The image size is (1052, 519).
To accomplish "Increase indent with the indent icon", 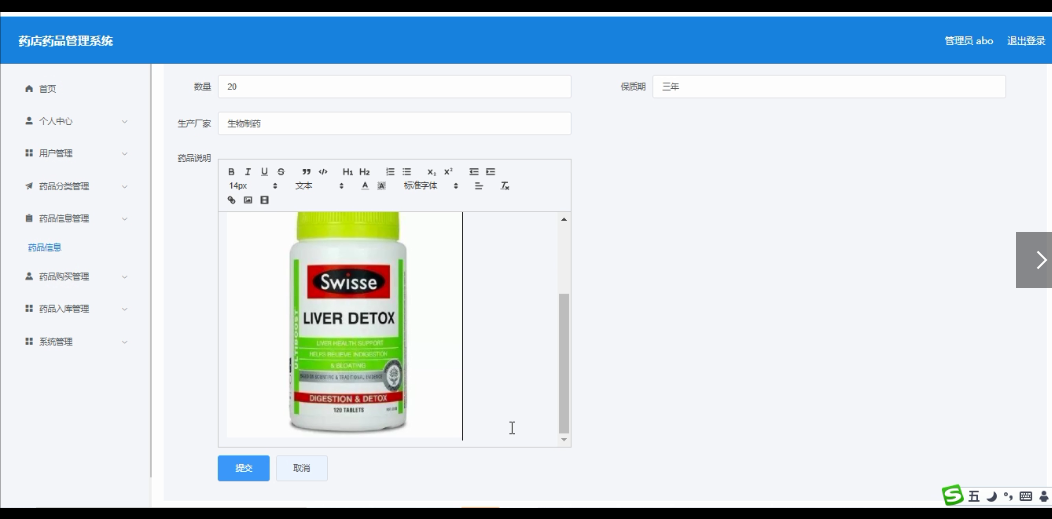I will pos(490,172).
